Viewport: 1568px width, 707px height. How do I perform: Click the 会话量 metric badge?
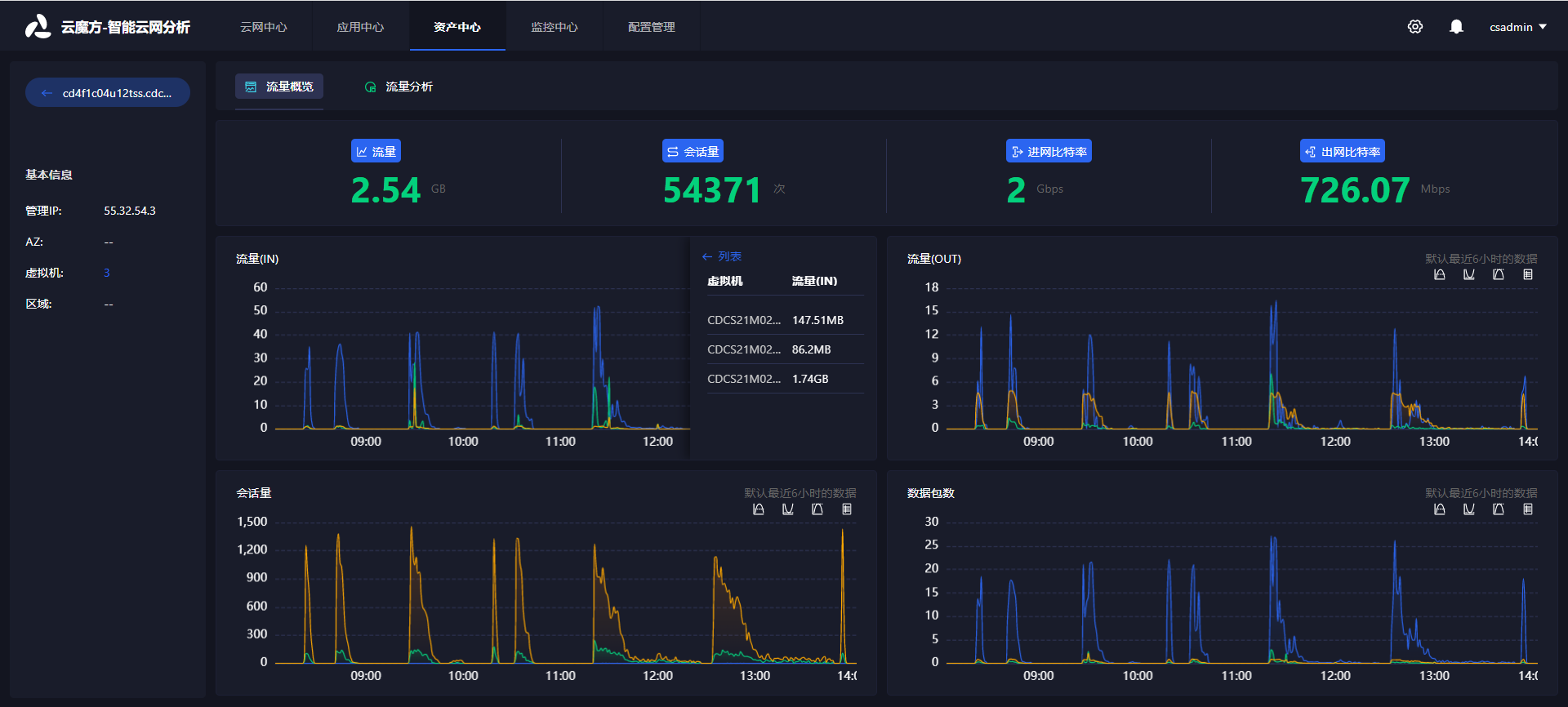pos(693,151)
